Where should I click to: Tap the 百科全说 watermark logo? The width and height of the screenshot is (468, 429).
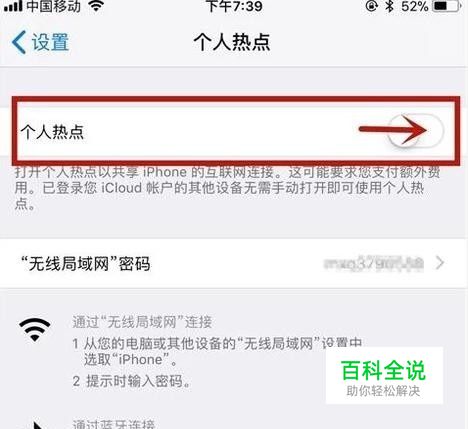[384, 375]
